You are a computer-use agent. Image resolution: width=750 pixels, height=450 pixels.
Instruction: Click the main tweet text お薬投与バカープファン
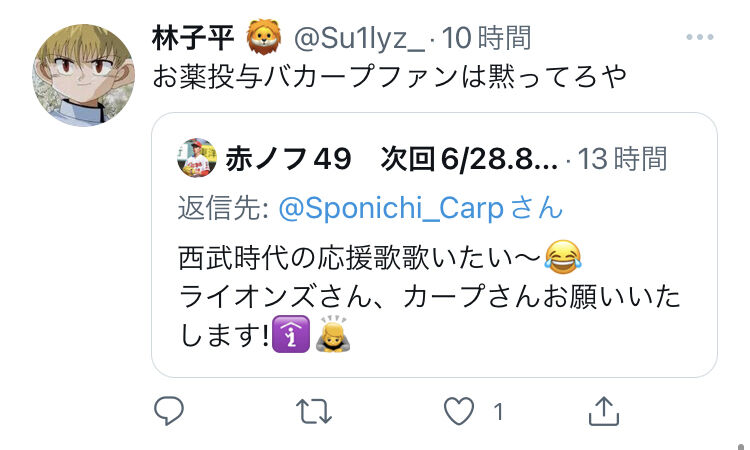click(x=305, y=77)
